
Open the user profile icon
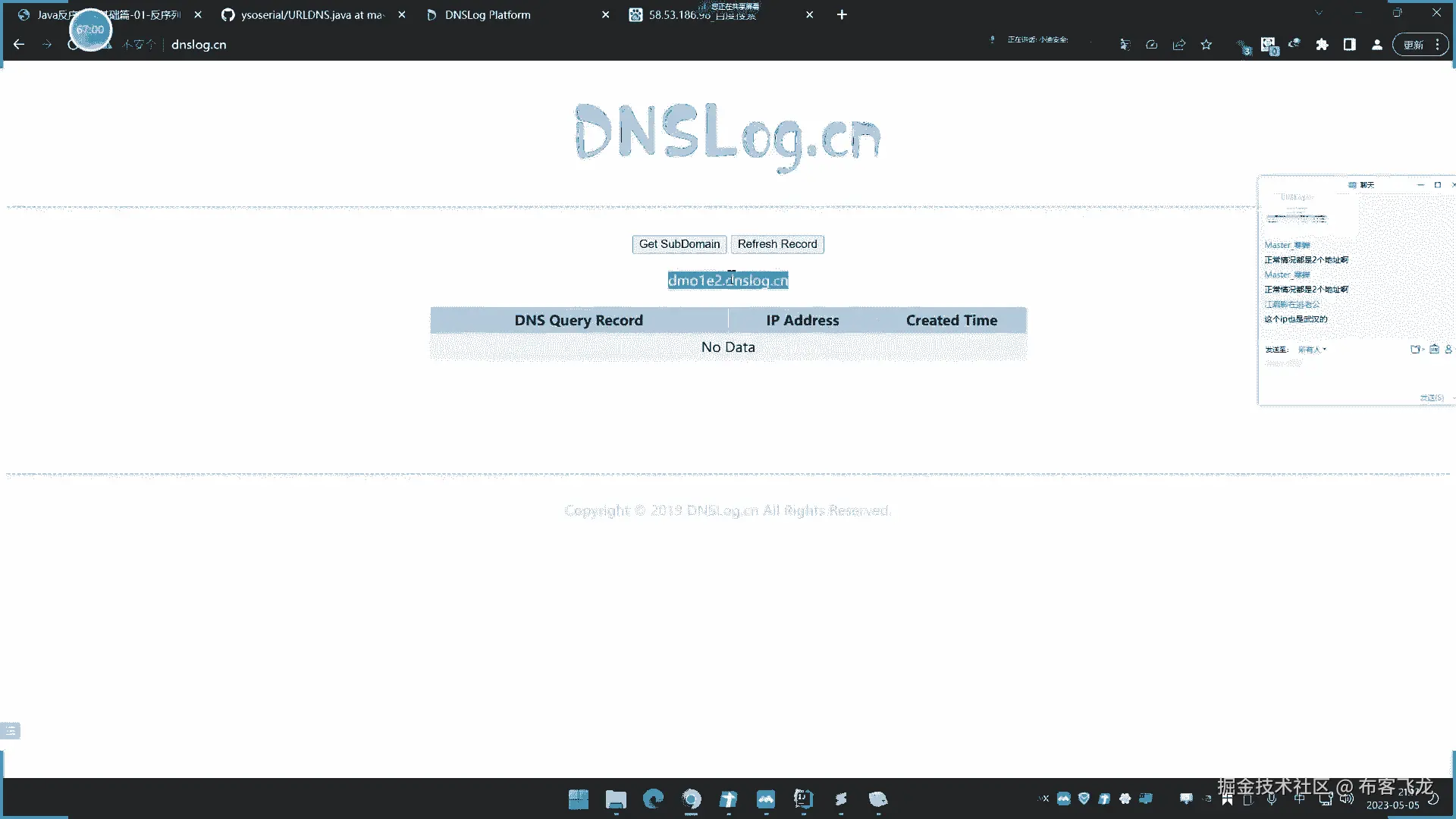pos(1376,45)
